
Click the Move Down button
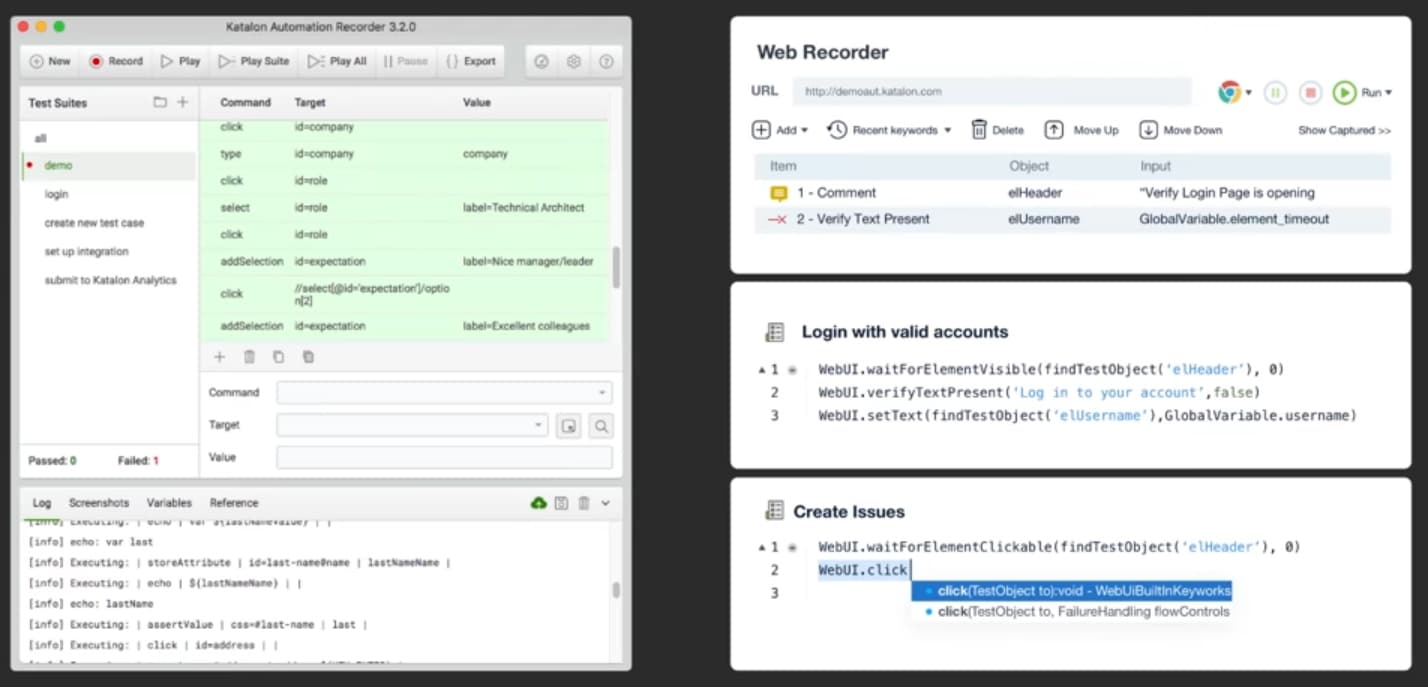1181,130
